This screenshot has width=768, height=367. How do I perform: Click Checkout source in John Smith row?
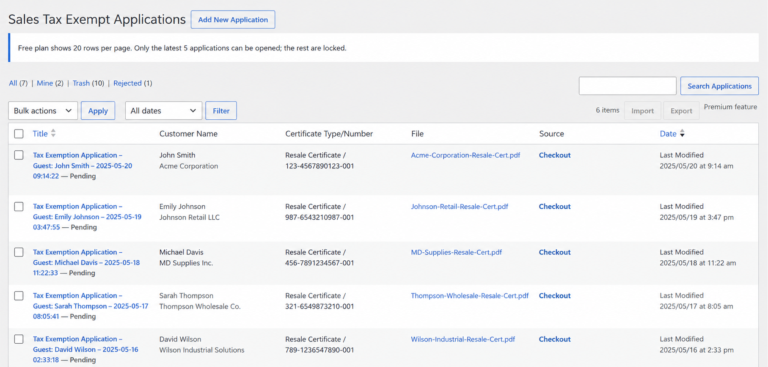(555, 155)
